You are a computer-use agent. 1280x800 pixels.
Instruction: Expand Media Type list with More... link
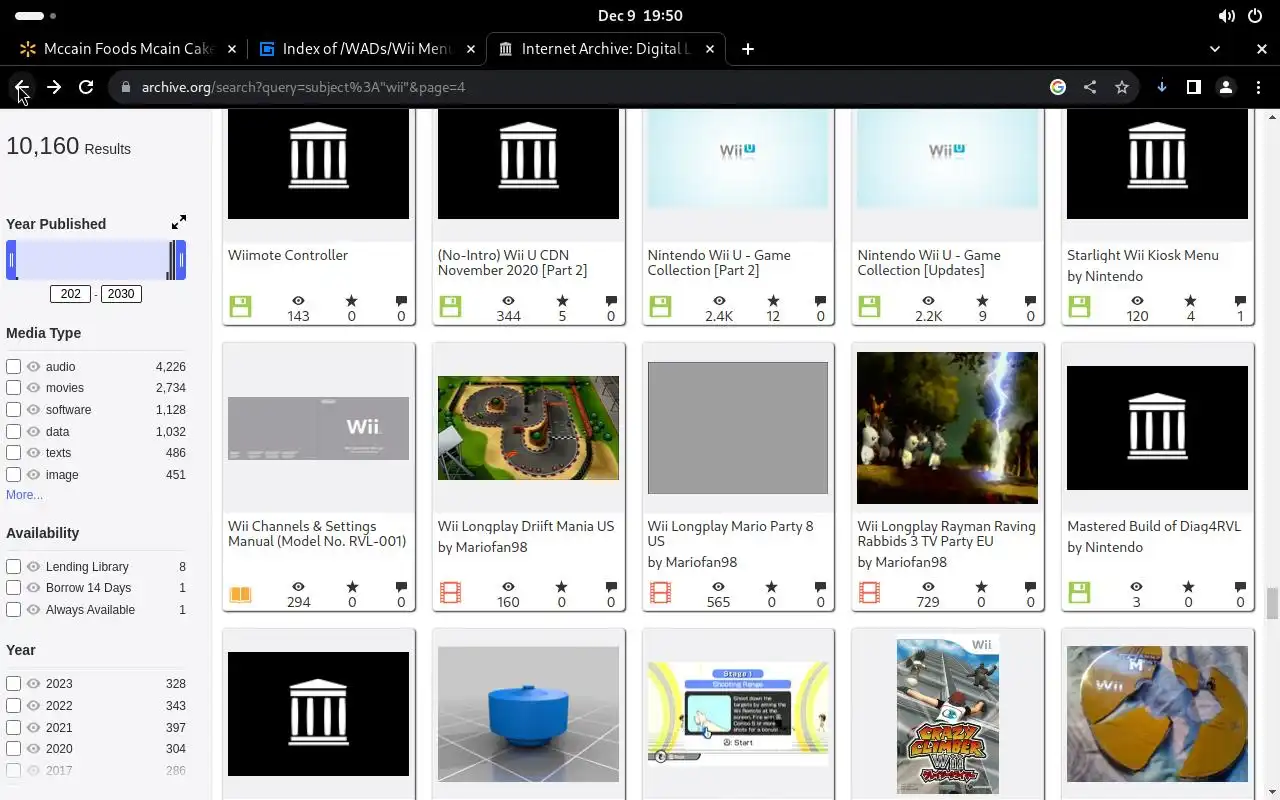pos(24,495)
